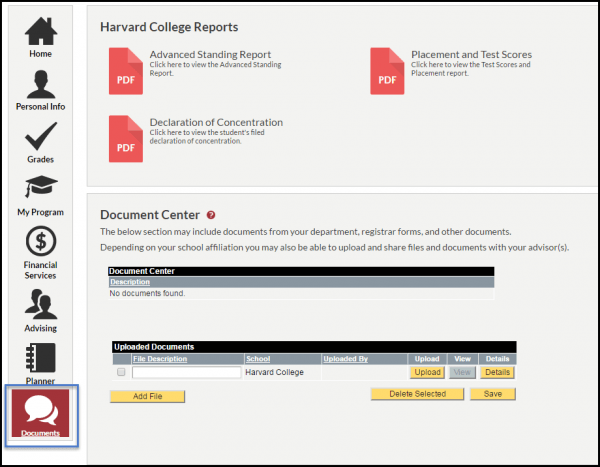
Task: Click the File Description text field
Action: point(186,372)
